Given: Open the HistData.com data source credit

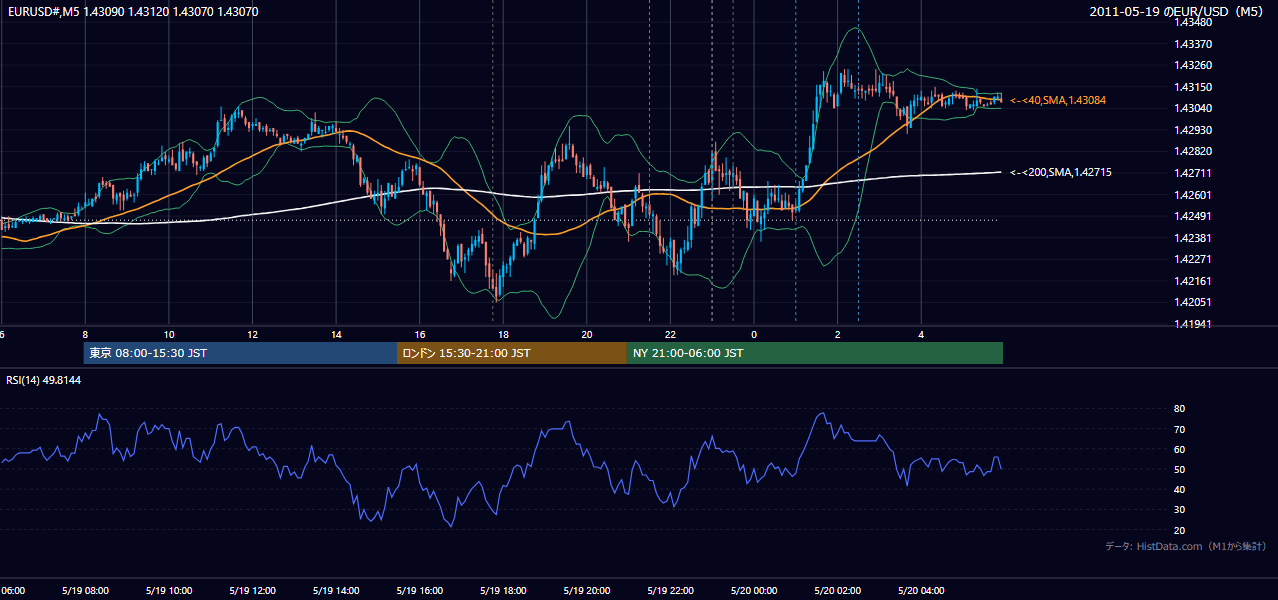Looking at the screenshot, I should point(1186,546).
